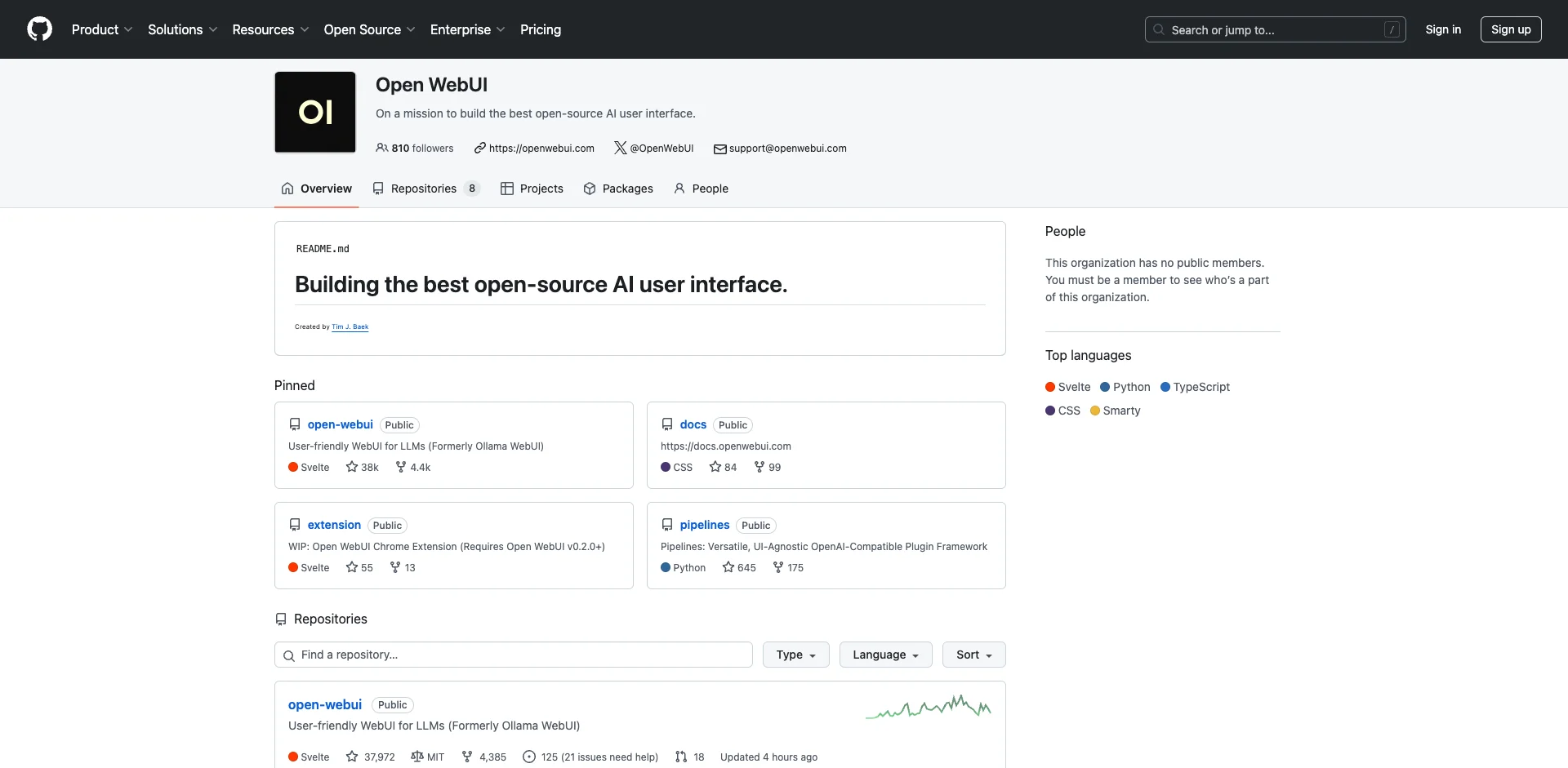
Task: Click the star icon showing 645 on pipelines
Action: [728, 567]
